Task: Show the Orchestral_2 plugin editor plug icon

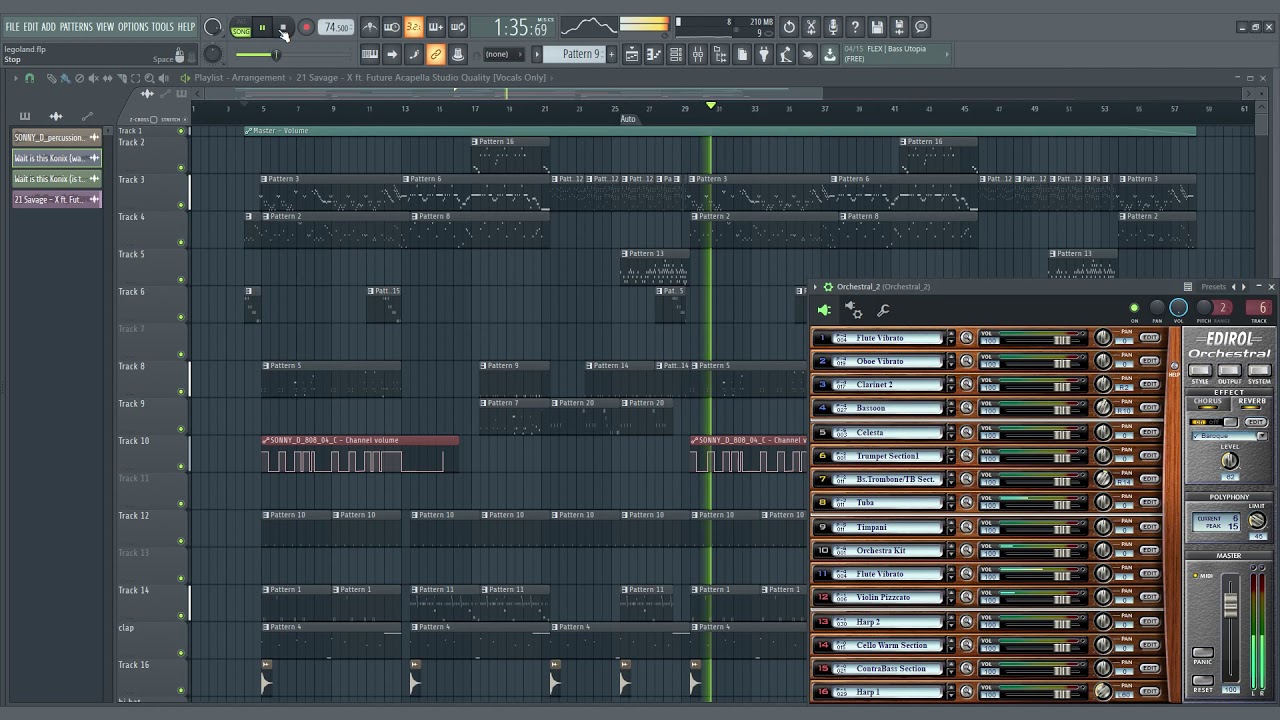Action: [x=824, y=310]
